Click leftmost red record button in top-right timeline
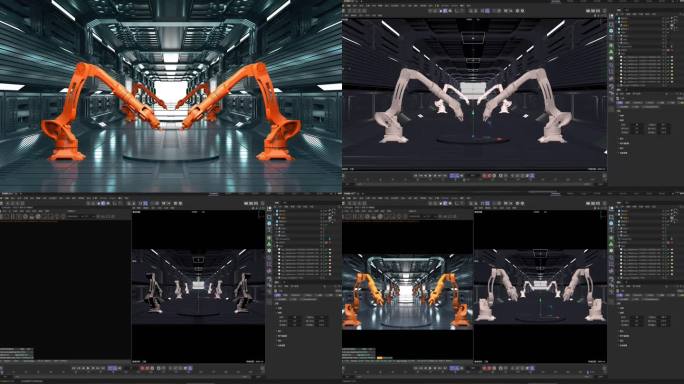 484,176
